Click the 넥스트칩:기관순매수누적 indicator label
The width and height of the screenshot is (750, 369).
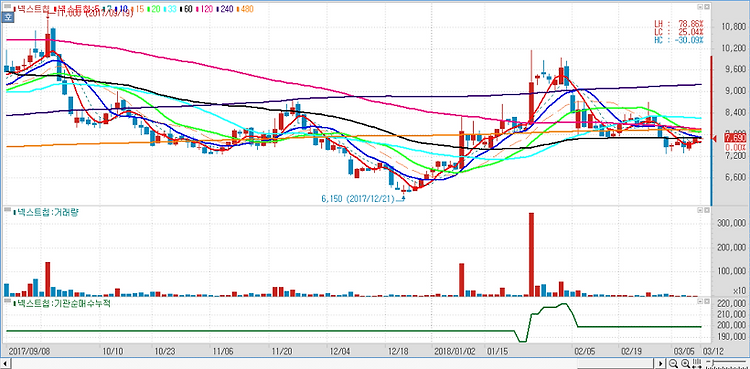[63, 303]
